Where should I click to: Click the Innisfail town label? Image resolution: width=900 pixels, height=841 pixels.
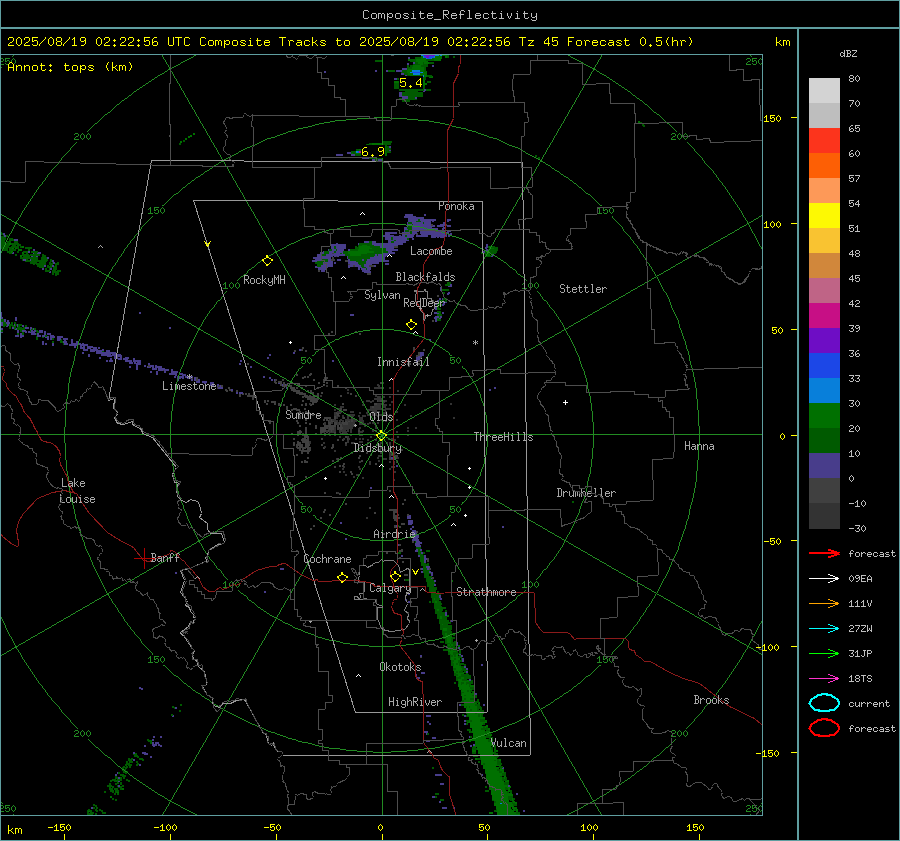point(403,362)
